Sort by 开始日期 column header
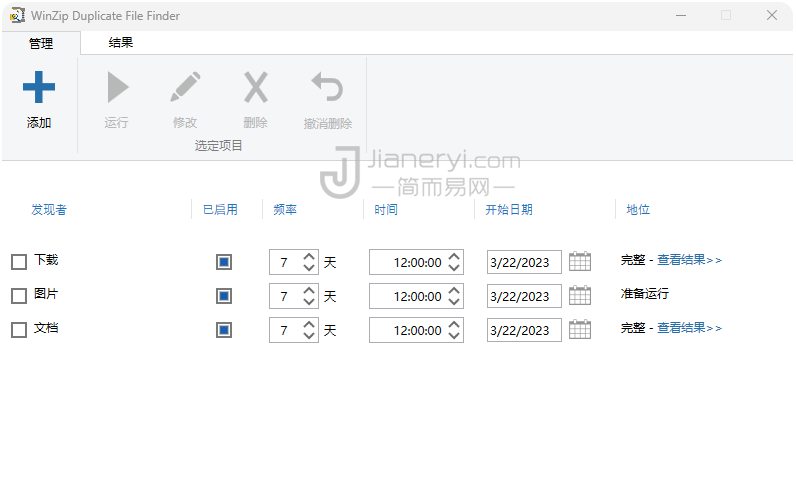 (x=509, y=210)
